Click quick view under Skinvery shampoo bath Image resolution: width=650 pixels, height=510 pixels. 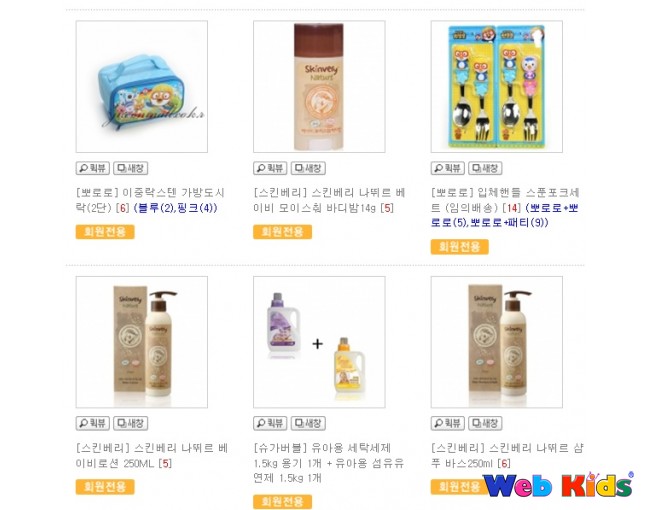click(447, 423)
